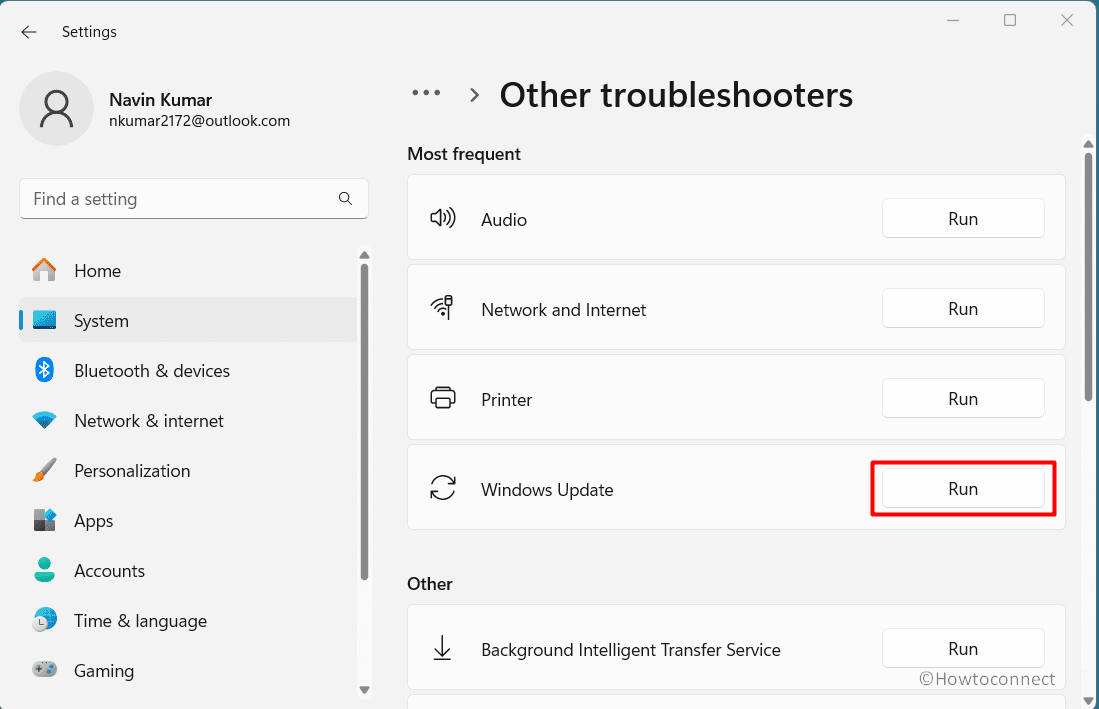Open Network & internet settings
This screenshot has height=709, width=1099.
(188, 420)
